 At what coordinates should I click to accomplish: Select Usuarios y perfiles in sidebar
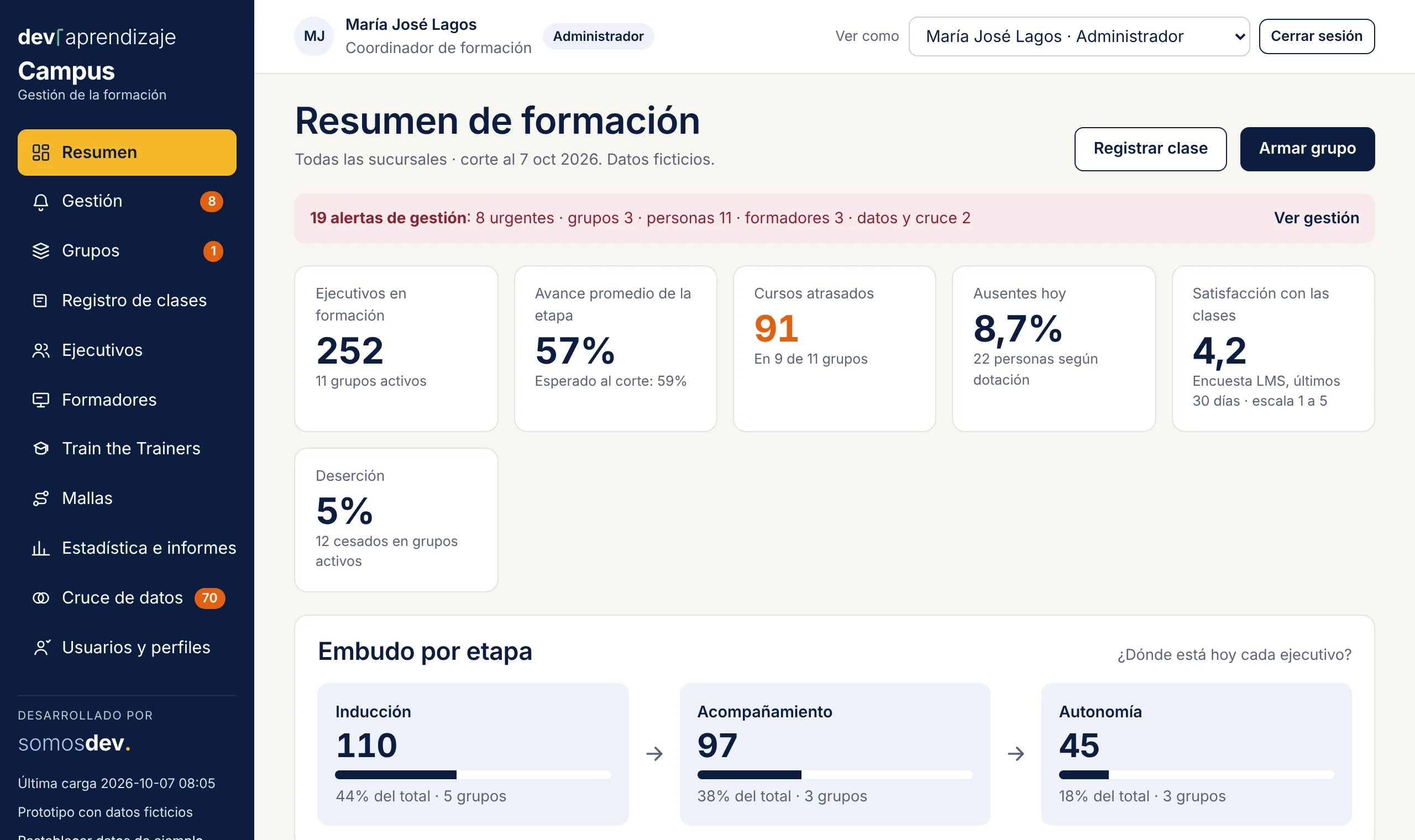pos(127,648)
